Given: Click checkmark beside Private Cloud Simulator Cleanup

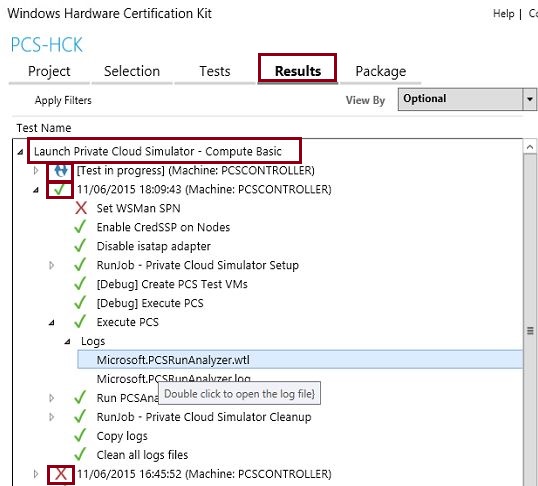Looking at the screenshot, I should 80,416.
